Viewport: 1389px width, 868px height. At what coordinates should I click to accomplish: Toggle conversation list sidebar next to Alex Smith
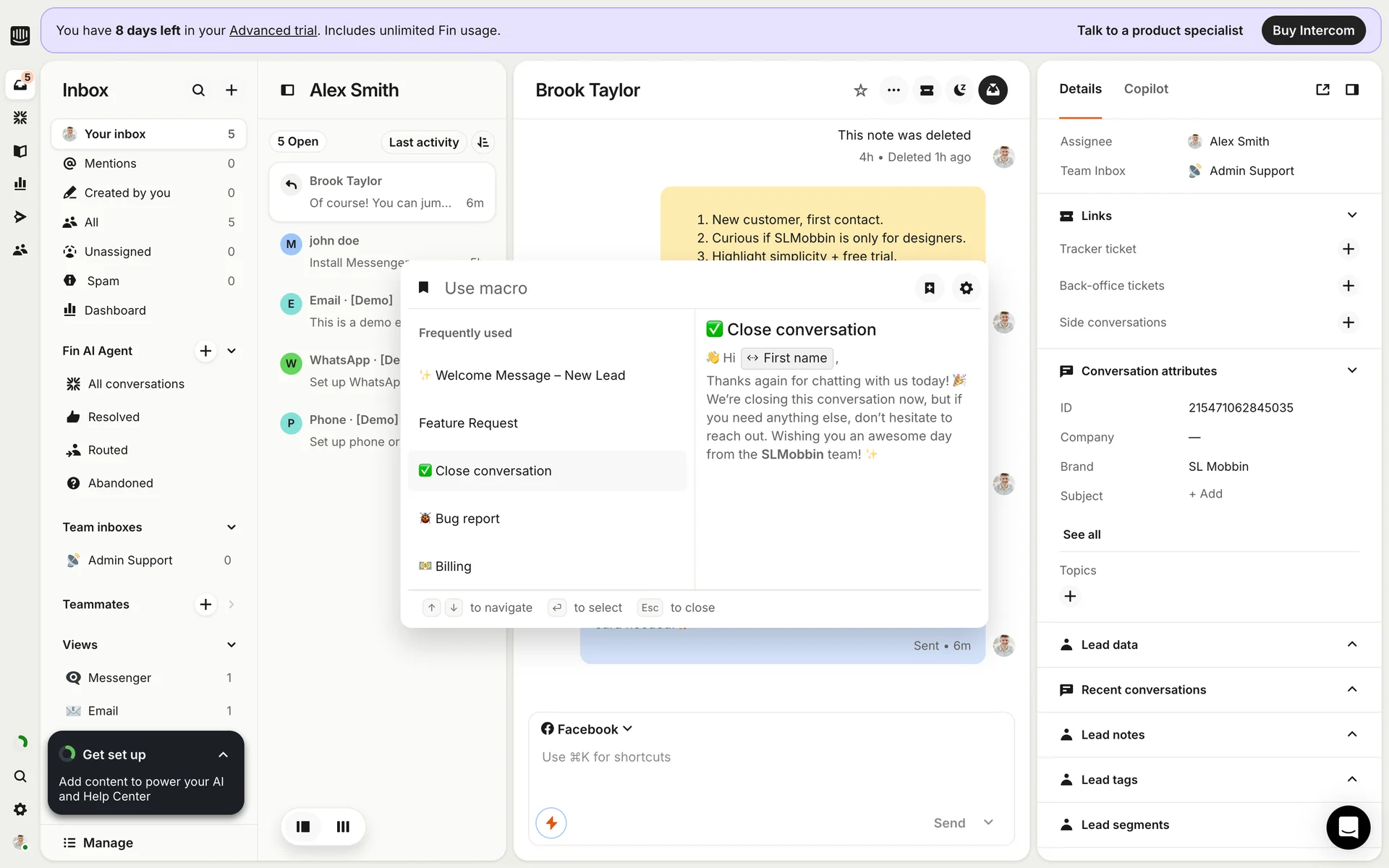point(287,90)
